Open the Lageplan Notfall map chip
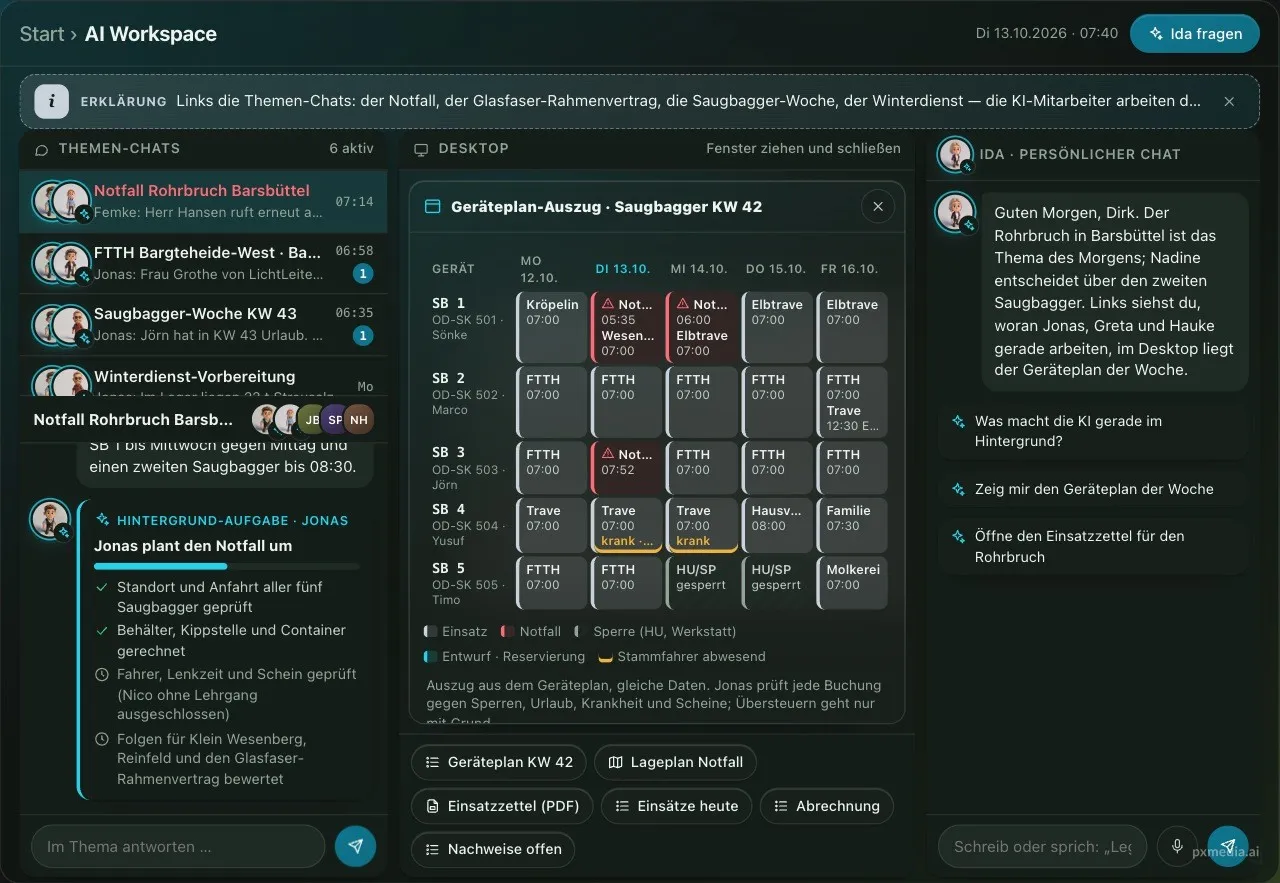1280x883 pixels. point(675,762)
